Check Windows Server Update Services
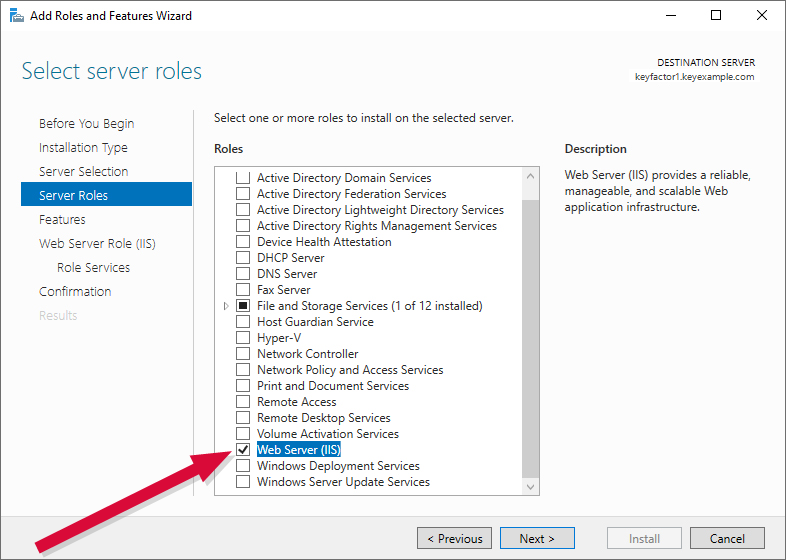Image resolution: width=786 pixels, height=560 pixels. coord(242,482)
